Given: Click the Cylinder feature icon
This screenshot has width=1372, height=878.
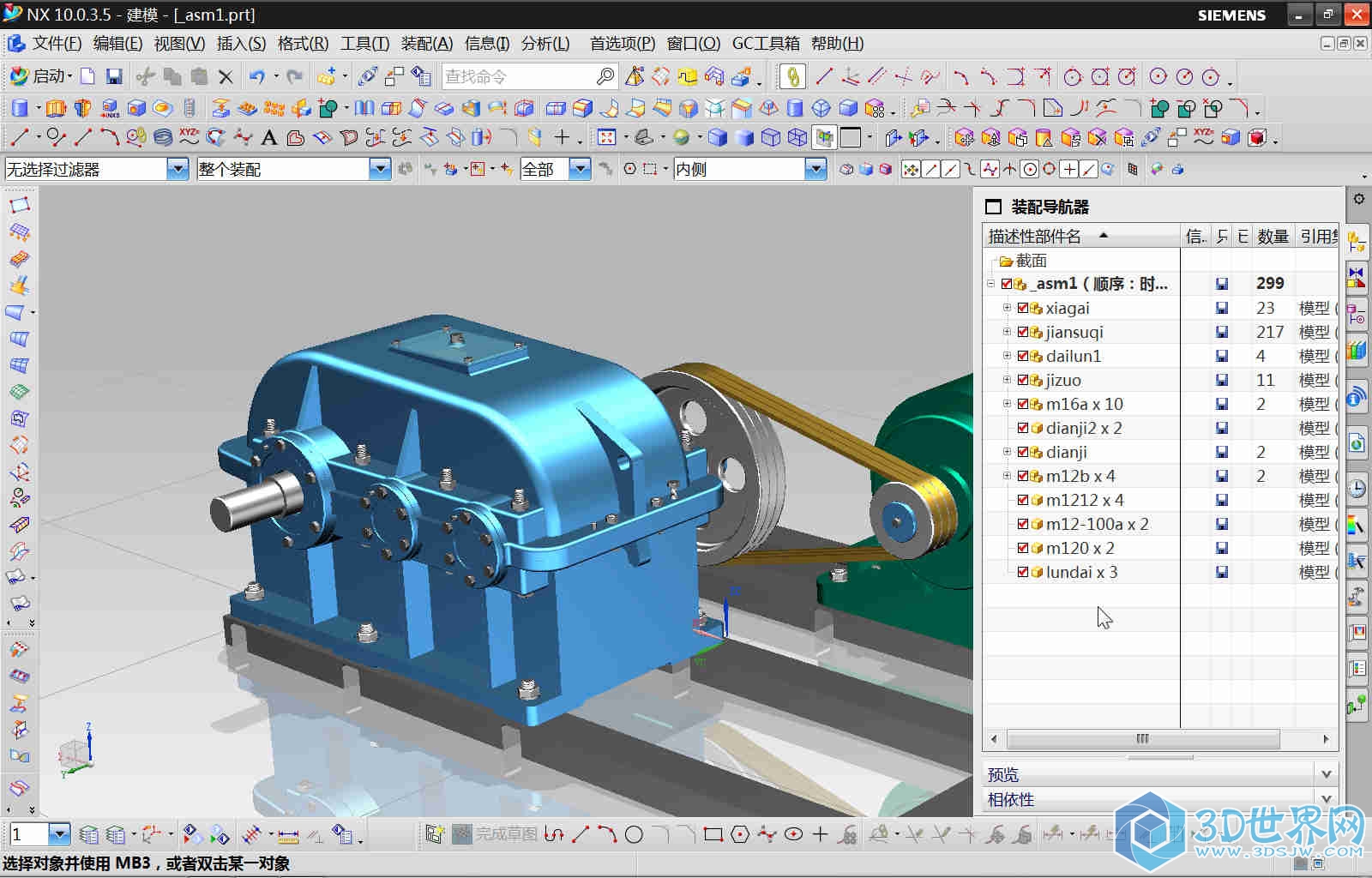Looking at the screenshot, I should tap(20, 108).
